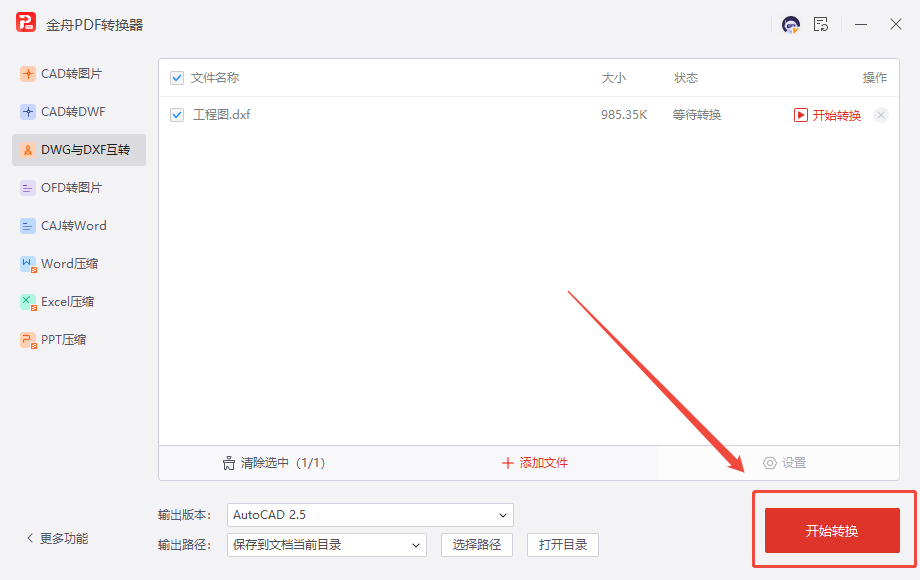This screenshot has width=920, height=580.
Task: Click the 输出版本 label
Action: click(x=184, y=515)
